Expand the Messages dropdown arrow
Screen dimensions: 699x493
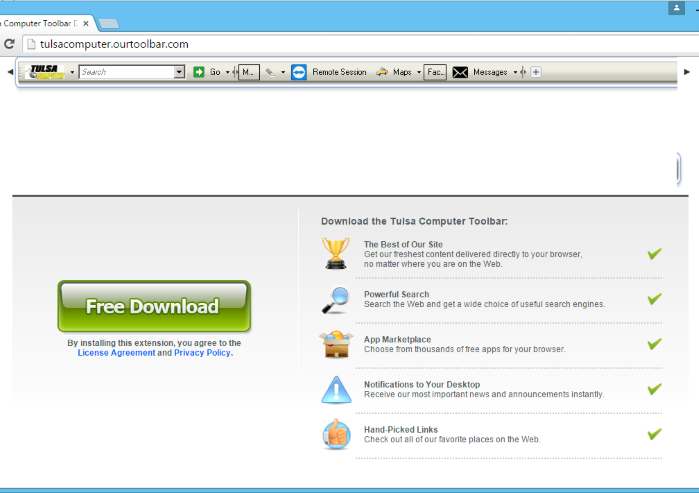(x=516, y=72)
